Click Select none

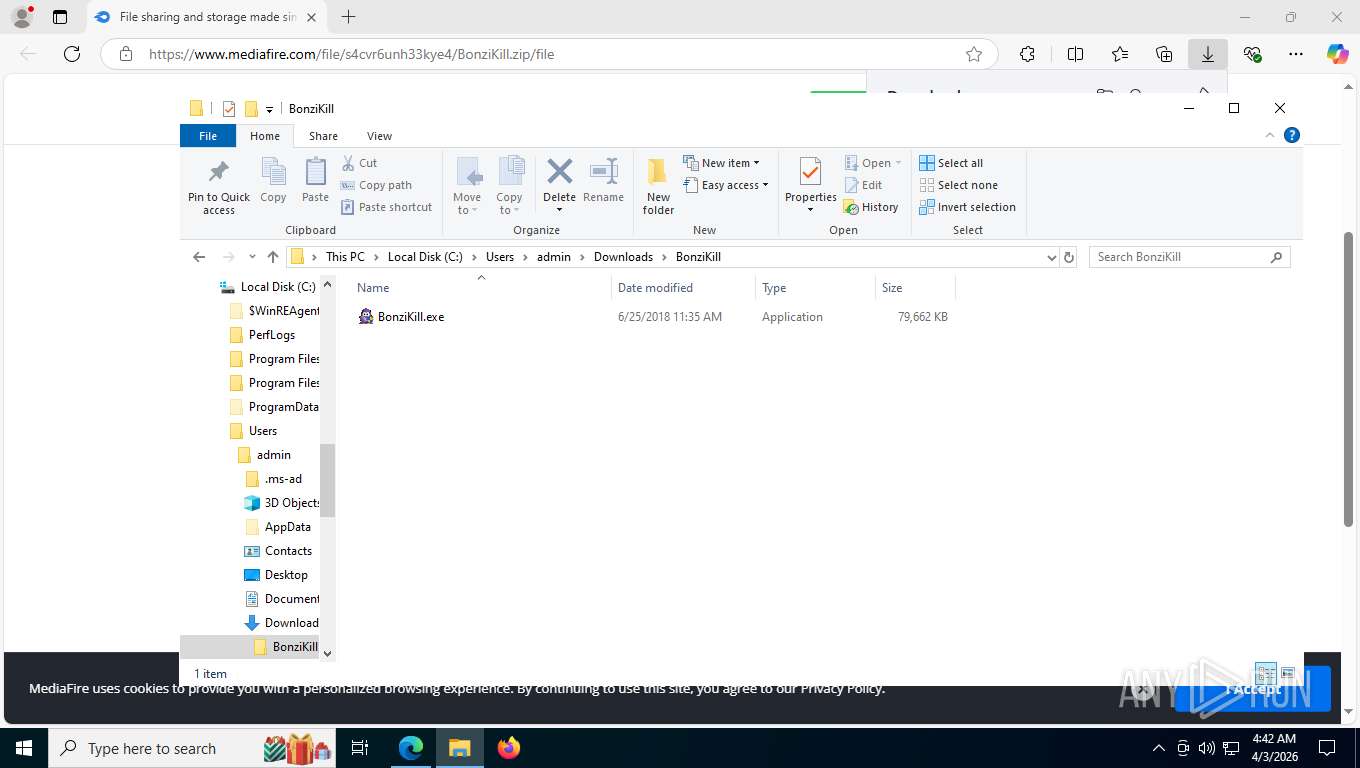coord(958,185)
